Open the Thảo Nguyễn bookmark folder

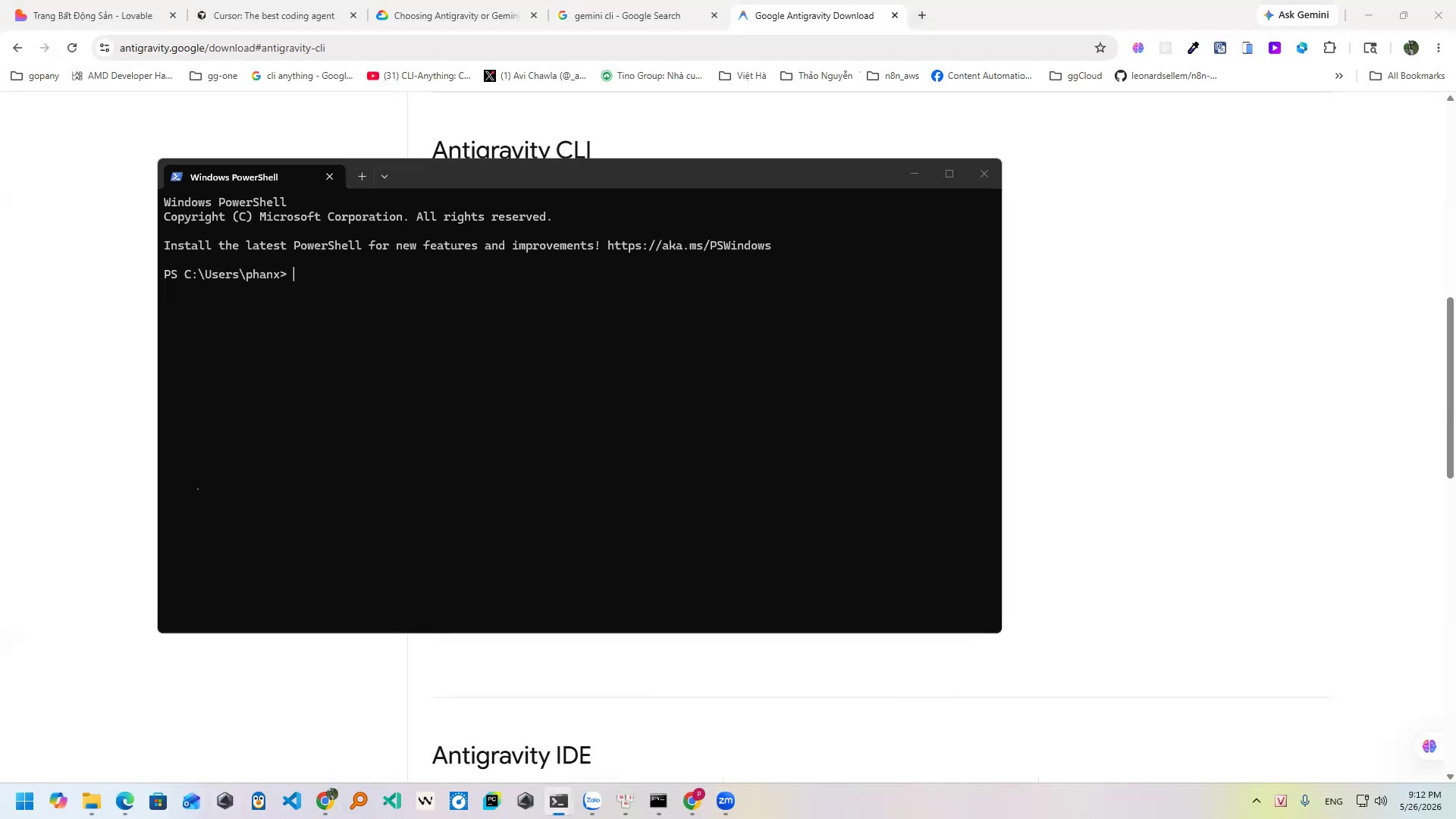[817, 76]
